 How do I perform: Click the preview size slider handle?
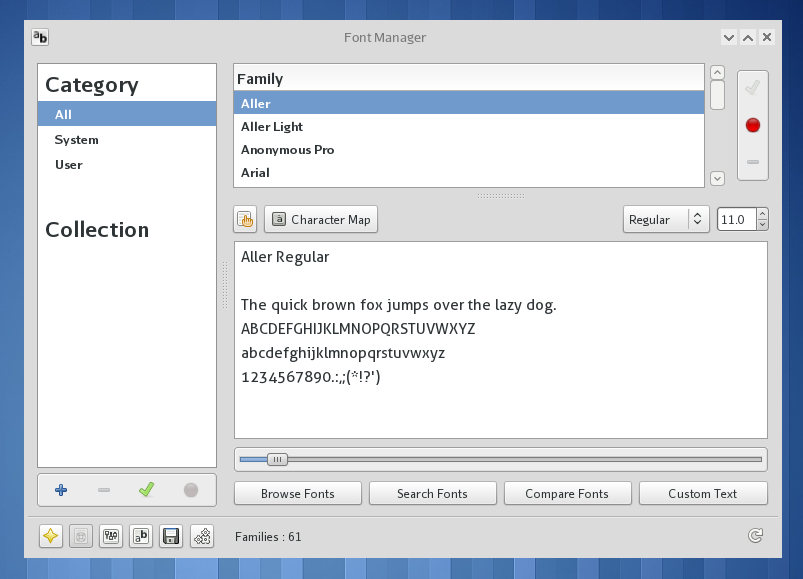coord(277,459)
